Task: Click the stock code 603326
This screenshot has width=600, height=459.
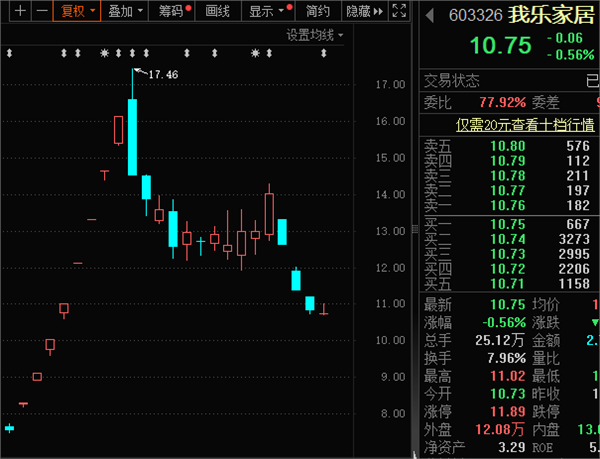Action: [475, 16]
